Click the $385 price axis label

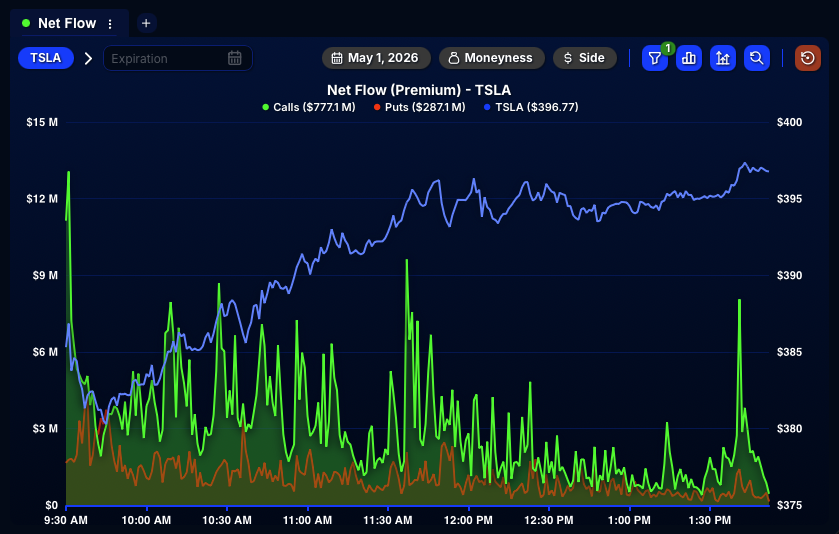click(790, 352)
